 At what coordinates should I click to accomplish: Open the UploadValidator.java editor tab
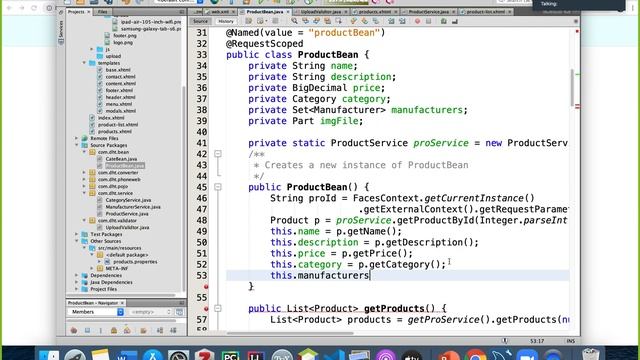pos(321,12)
